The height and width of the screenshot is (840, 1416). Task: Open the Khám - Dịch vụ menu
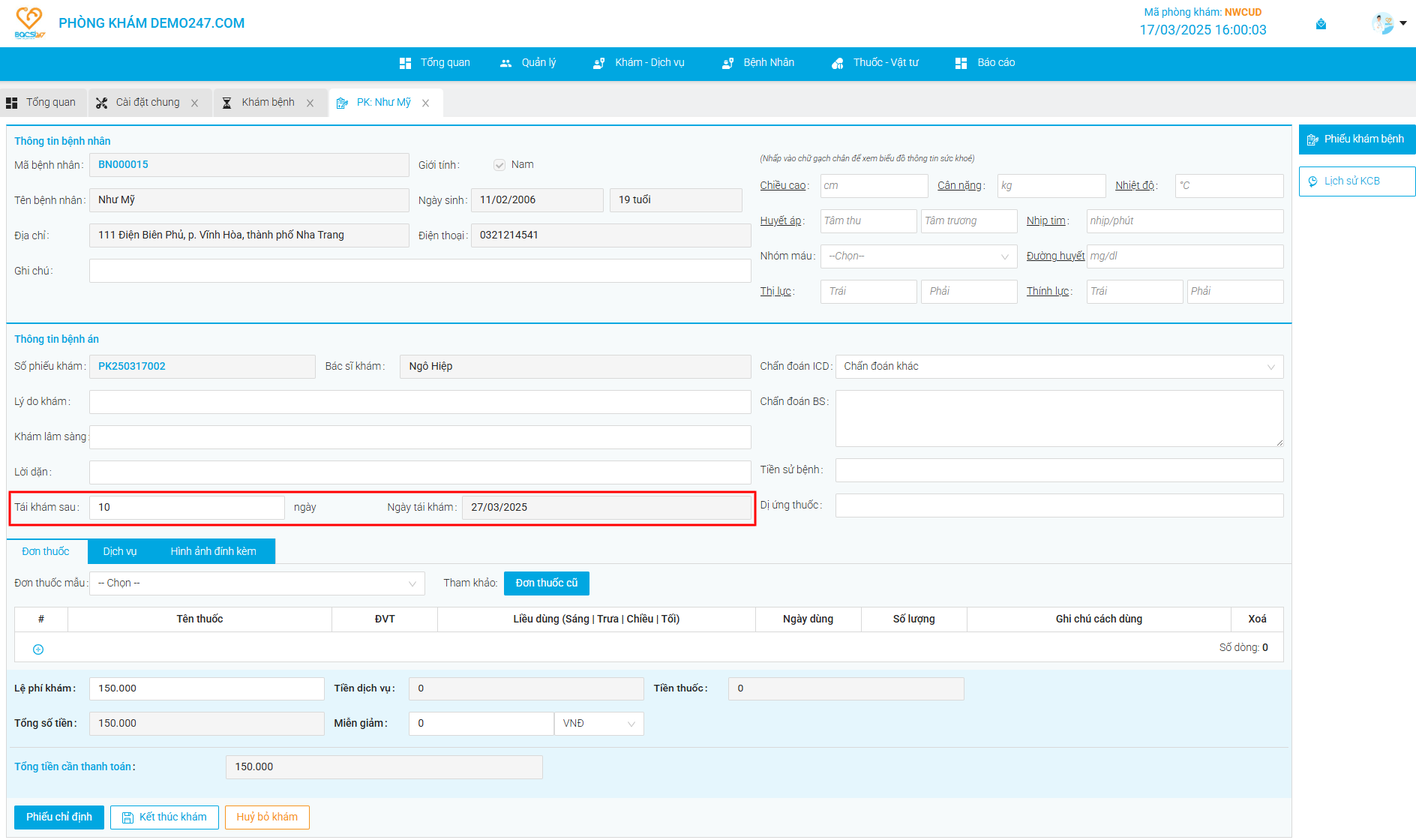(x=639, y=63)
